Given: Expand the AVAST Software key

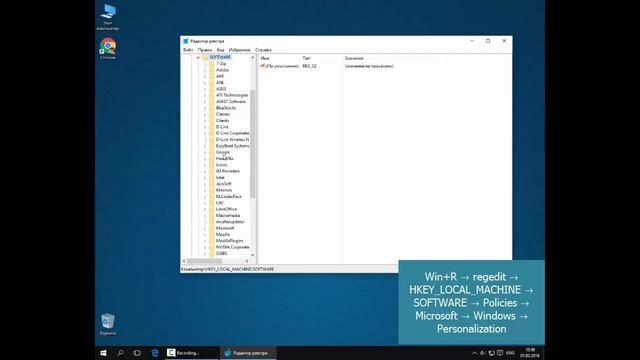Looking at the screenshot, I should (x=205, y=102).
